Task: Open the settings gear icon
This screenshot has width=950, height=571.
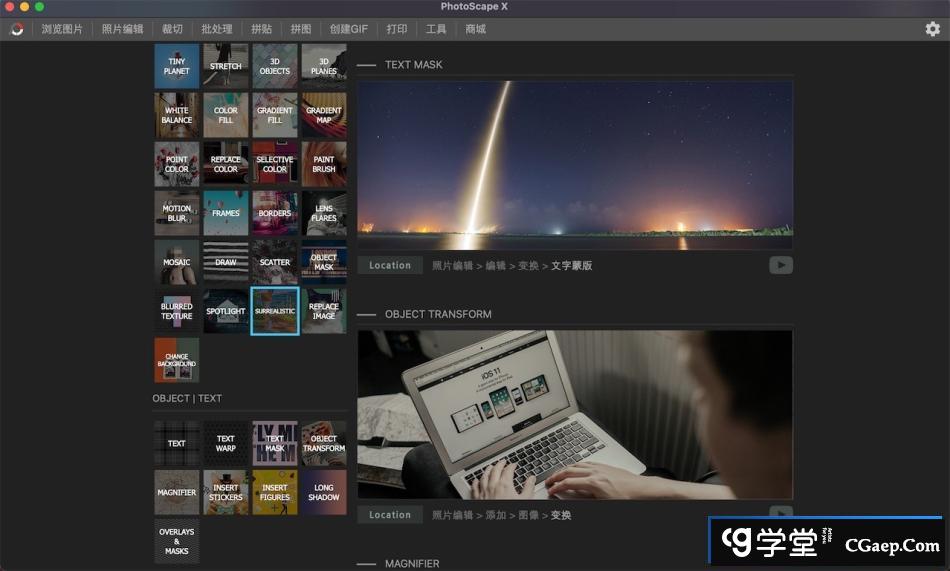Action: click(x=932, y=29)
